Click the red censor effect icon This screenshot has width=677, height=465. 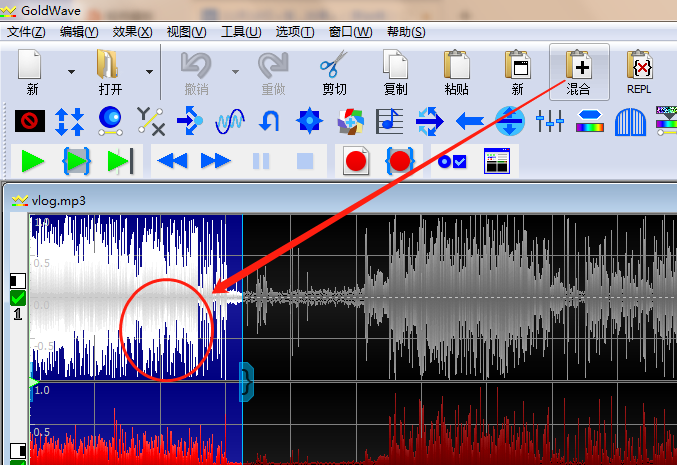pyautogui.click(x=29, y=122)
